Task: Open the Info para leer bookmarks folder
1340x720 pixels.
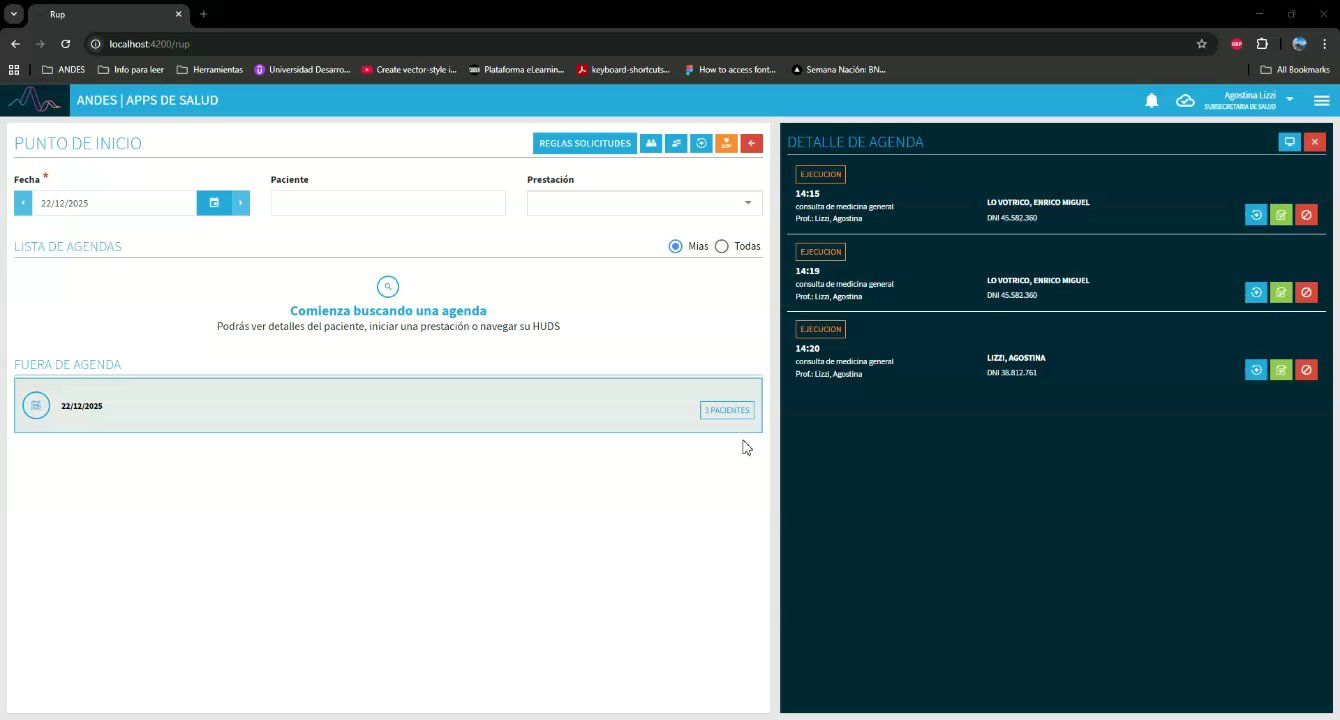Action: (x=130, y=70)
